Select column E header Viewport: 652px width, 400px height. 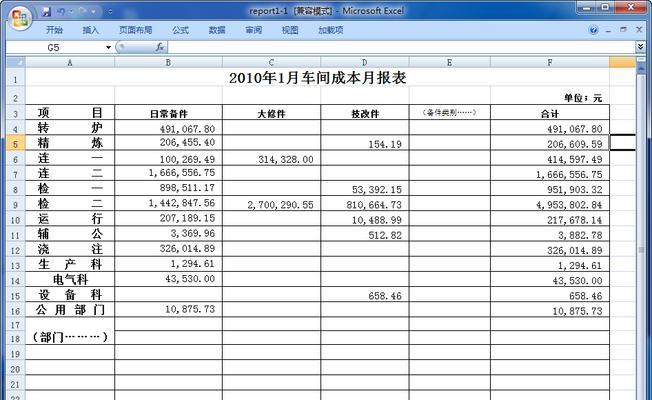(449, 62)
